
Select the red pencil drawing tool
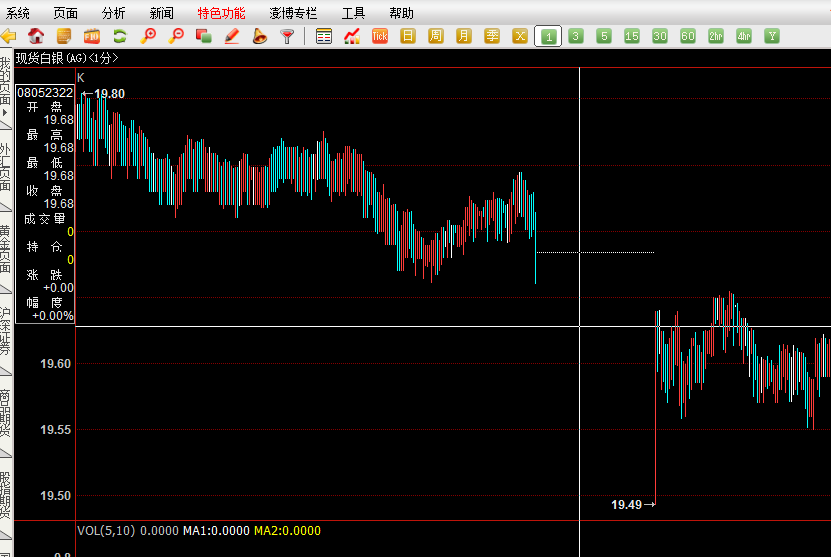click(232, 36)
